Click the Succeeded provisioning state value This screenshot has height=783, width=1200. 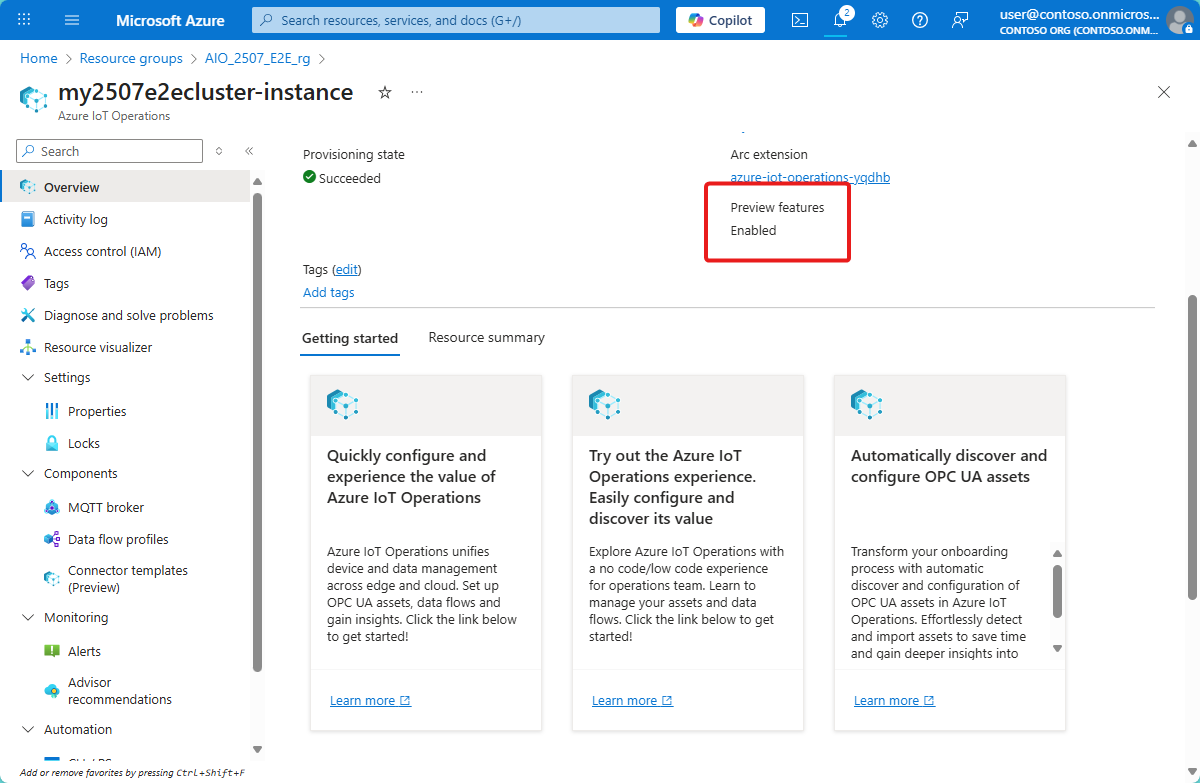[x=350, y=178]
